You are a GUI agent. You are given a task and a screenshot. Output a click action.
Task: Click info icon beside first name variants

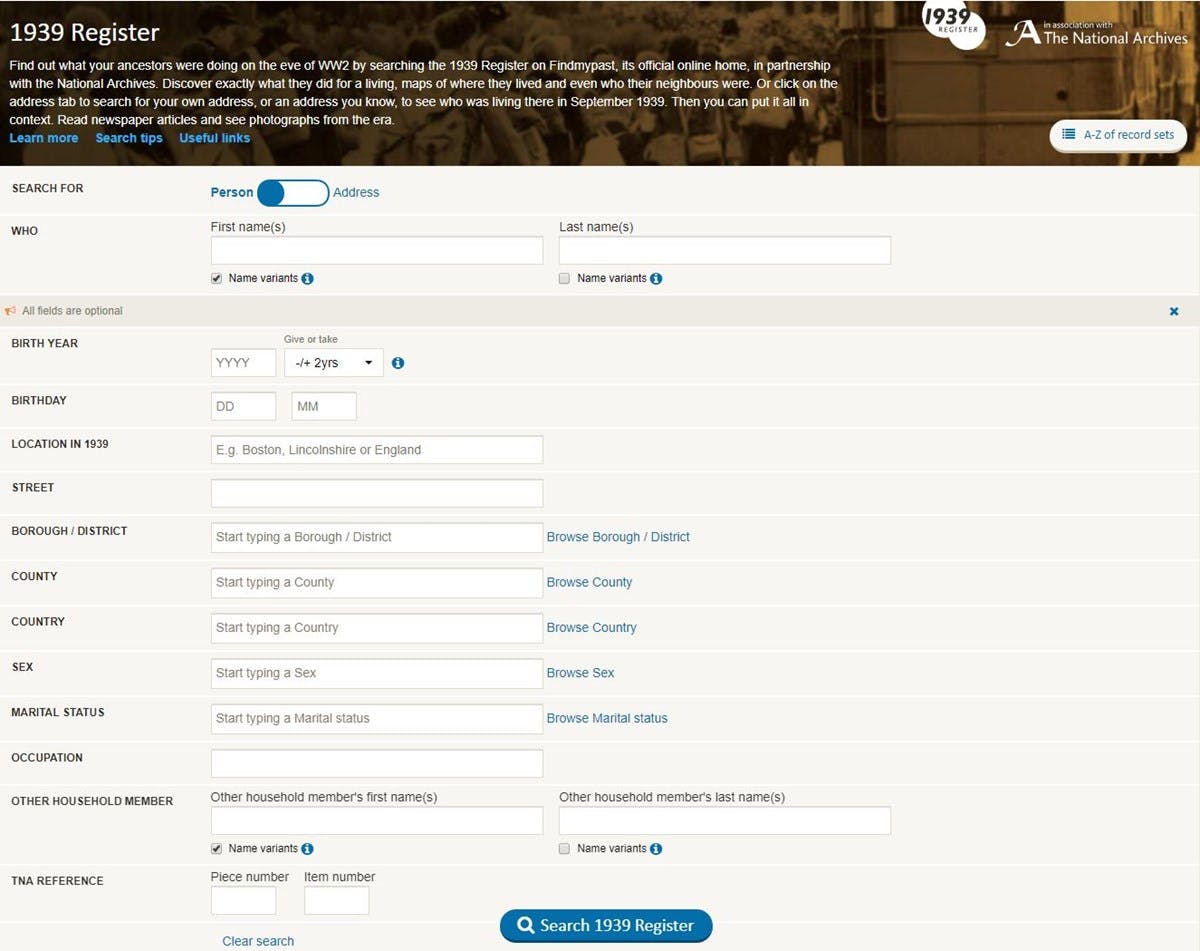pos(307,279)
